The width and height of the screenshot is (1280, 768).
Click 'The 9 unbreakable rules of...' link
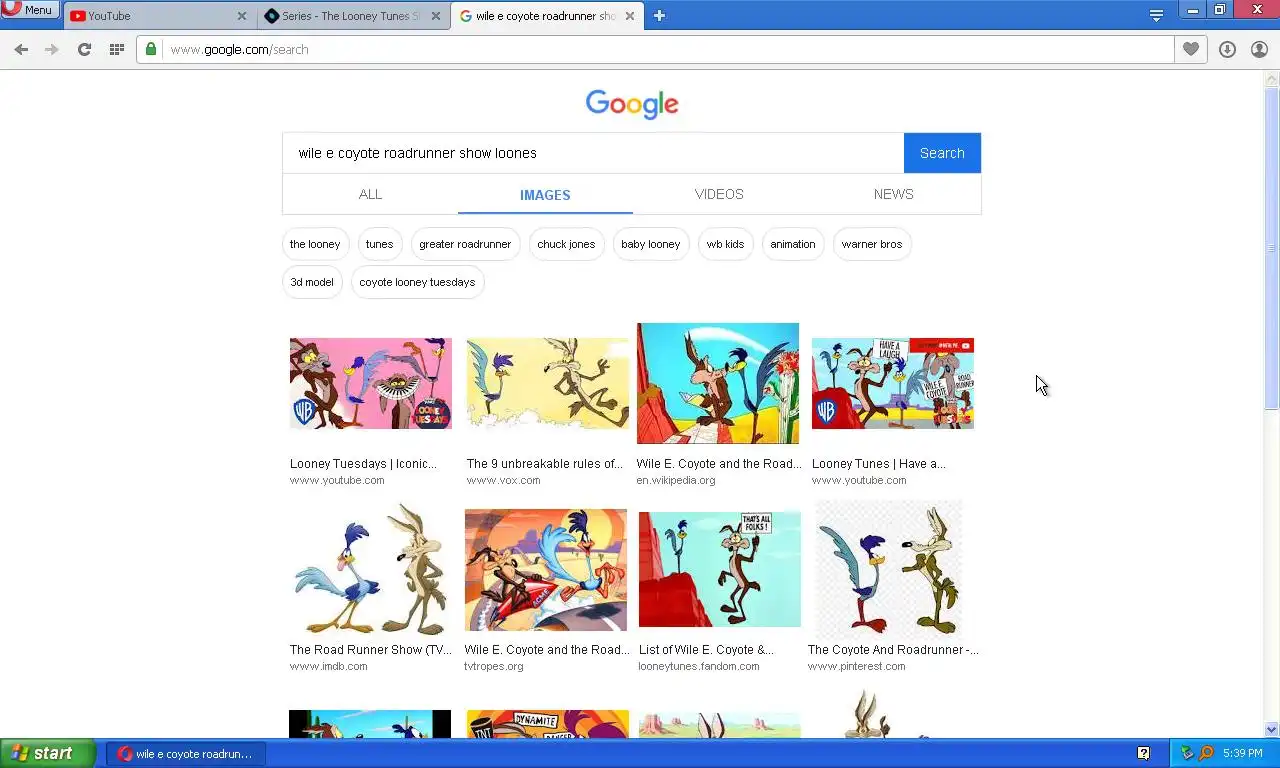[545, 464]
